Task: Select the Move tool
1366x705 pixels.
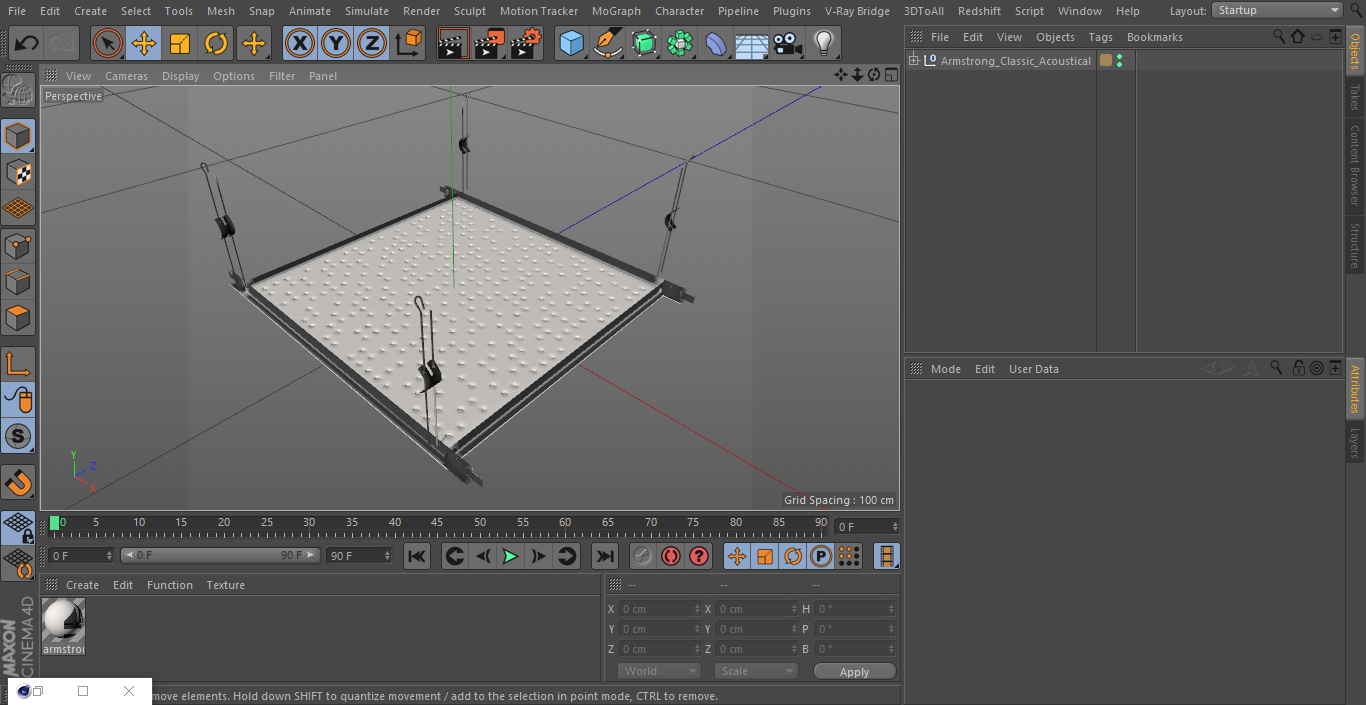Action: (x=144, y=43)
